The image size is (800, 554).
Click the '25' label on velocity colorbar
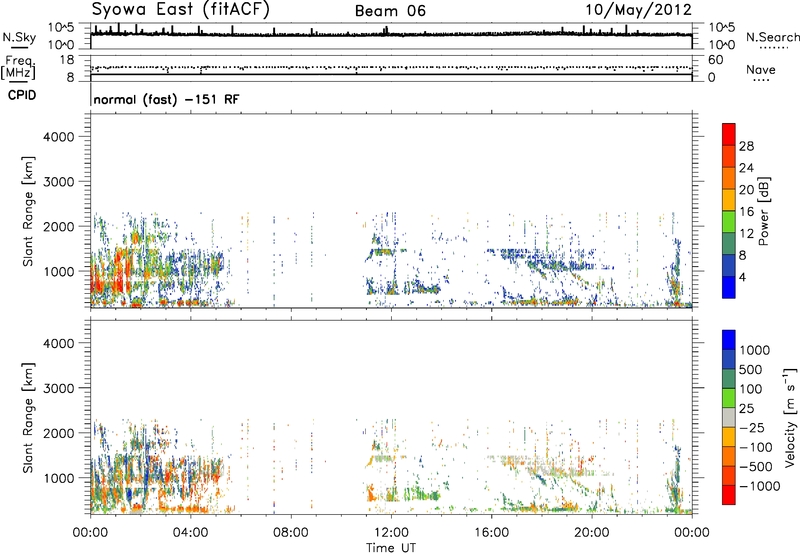pos(746,409)
